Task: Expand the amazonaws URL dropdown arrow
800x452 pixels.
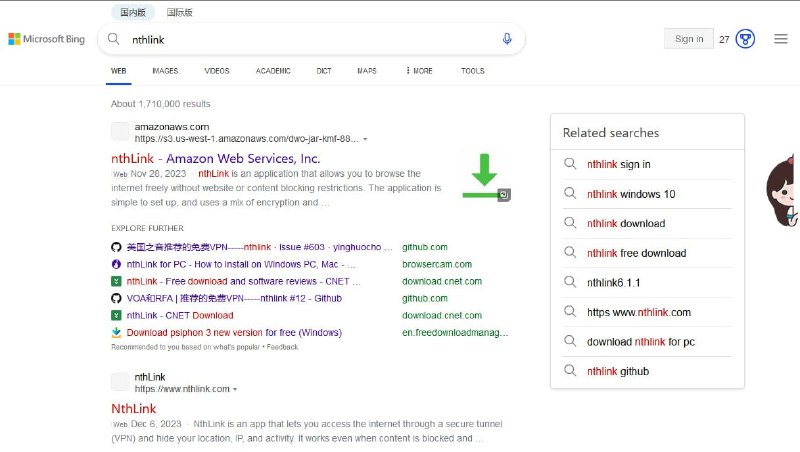Action: pyautogui.click(x=365, y=139)
